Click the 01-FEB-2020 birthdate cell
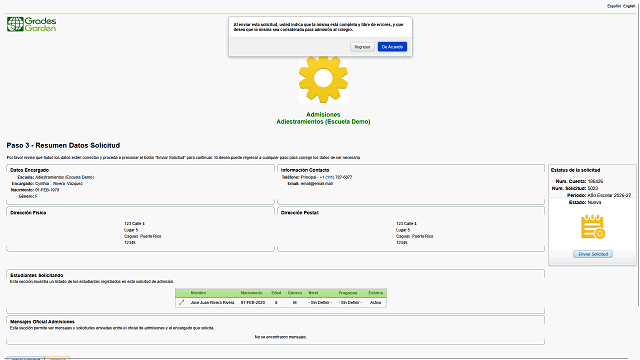This screenshot has height=360, width=640. (253, 302)
